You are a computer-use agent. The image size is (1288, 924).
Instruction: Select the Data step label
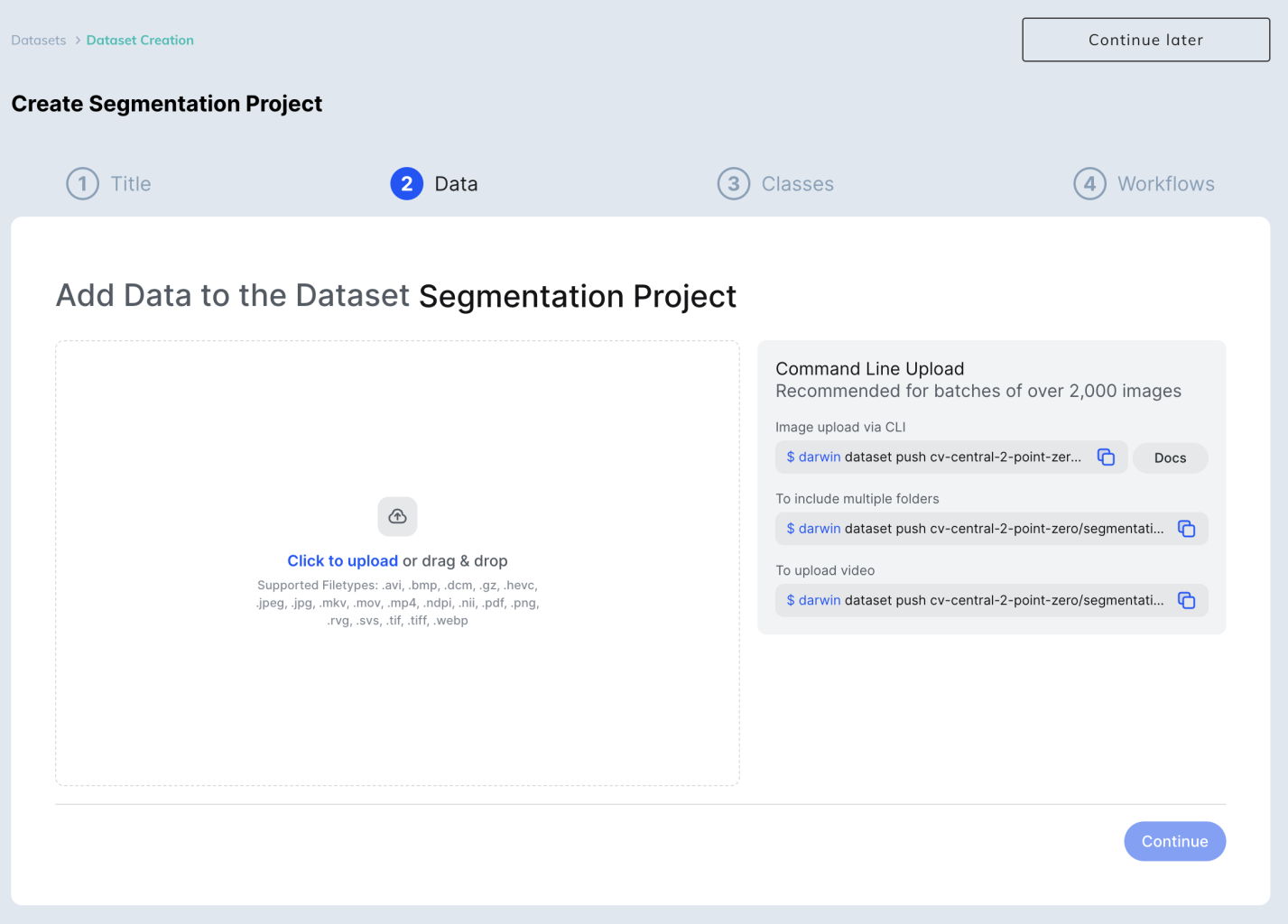pyautogui.click(x=456, y=184)
